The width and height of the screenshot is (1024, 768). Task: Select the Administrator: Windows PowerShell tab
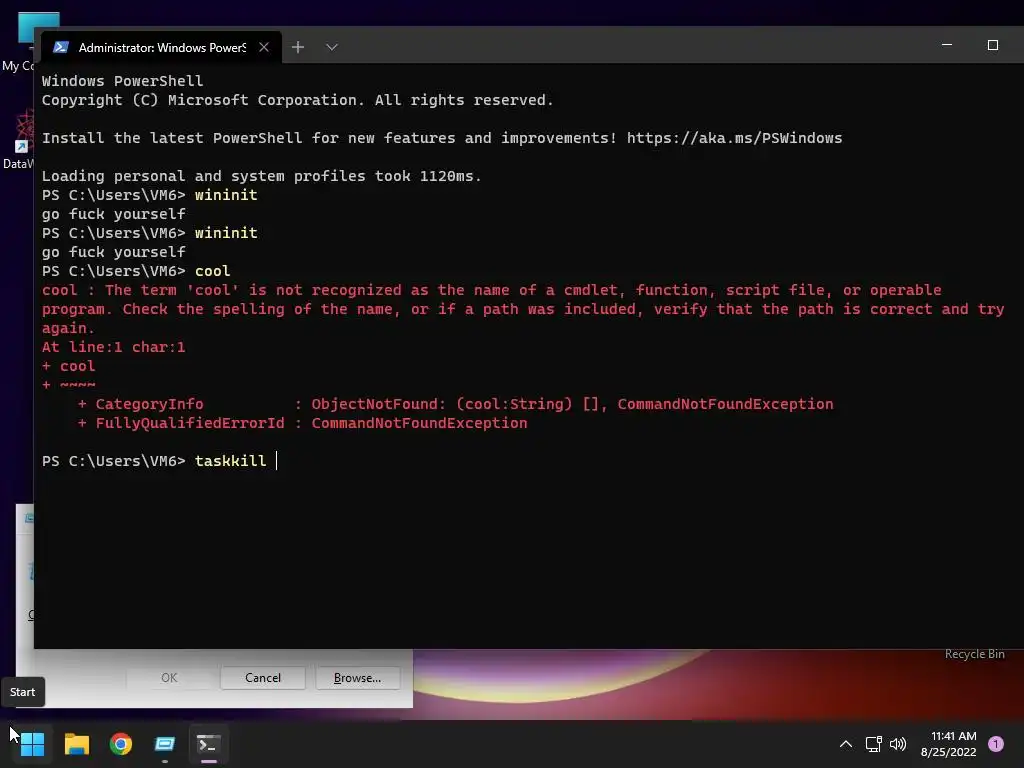pos(161,47)
